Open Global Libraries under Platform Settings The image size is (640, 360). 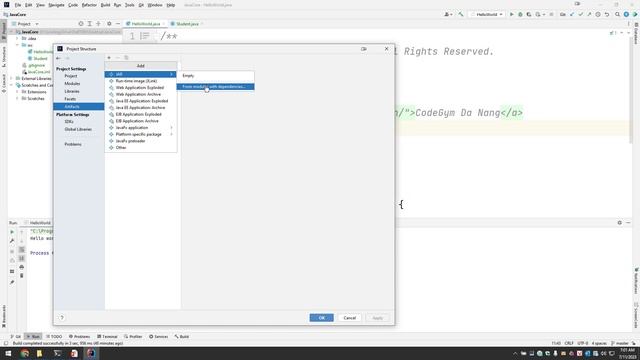(78, 129)
